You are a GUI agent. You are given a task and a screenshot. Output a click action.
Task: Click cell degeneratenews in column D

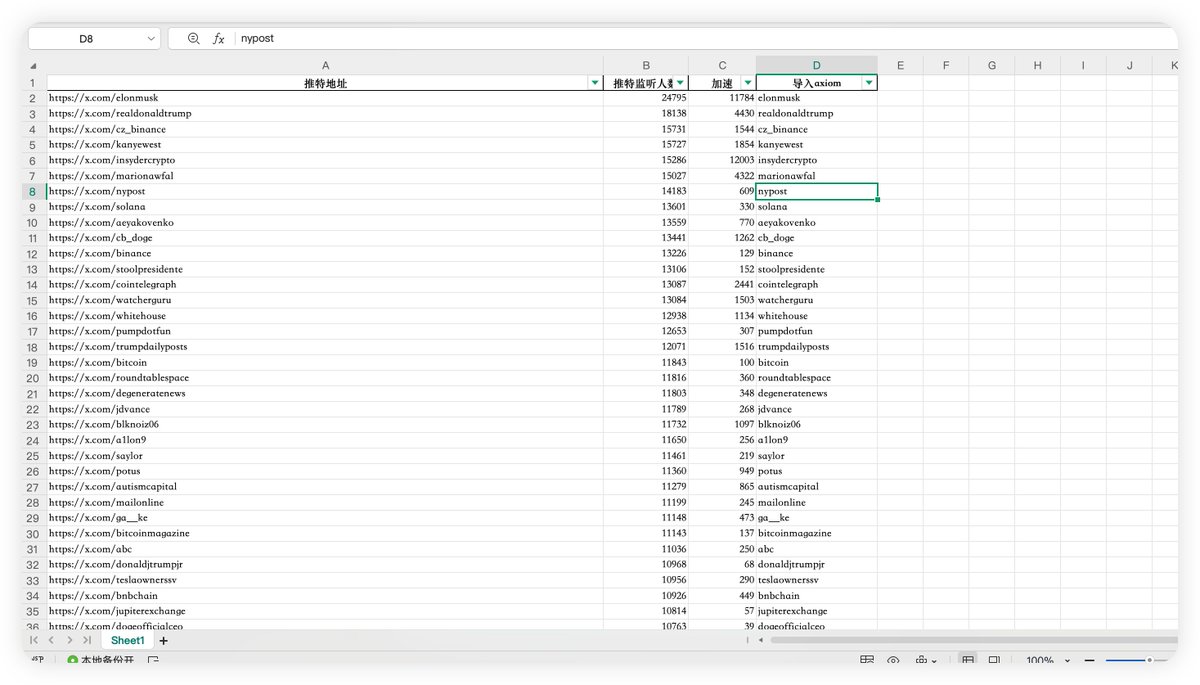816,393
